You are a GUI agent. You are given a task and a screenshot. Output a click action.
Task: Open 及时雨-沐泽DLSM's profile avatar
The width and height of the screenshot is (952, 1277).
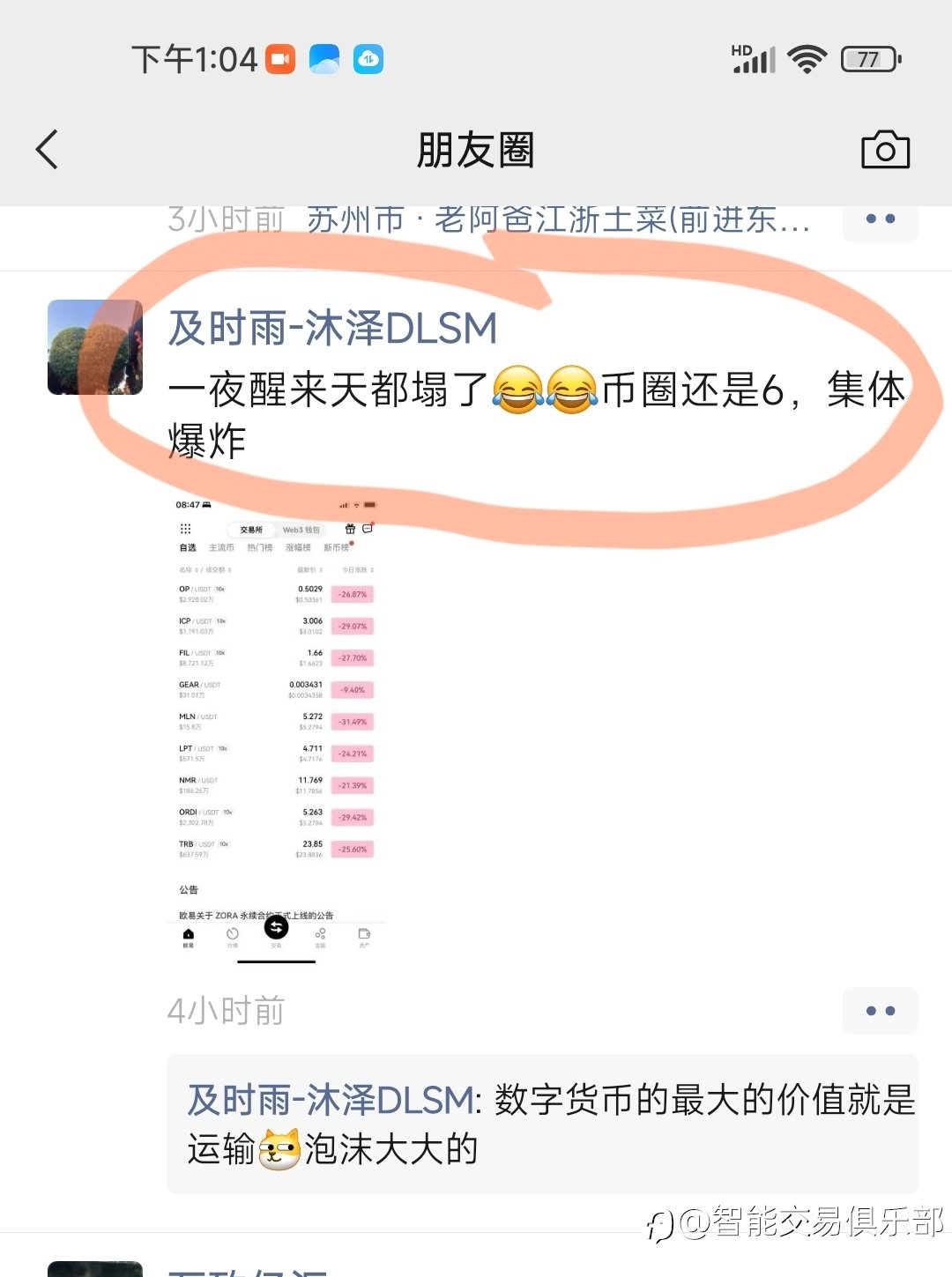95,347
